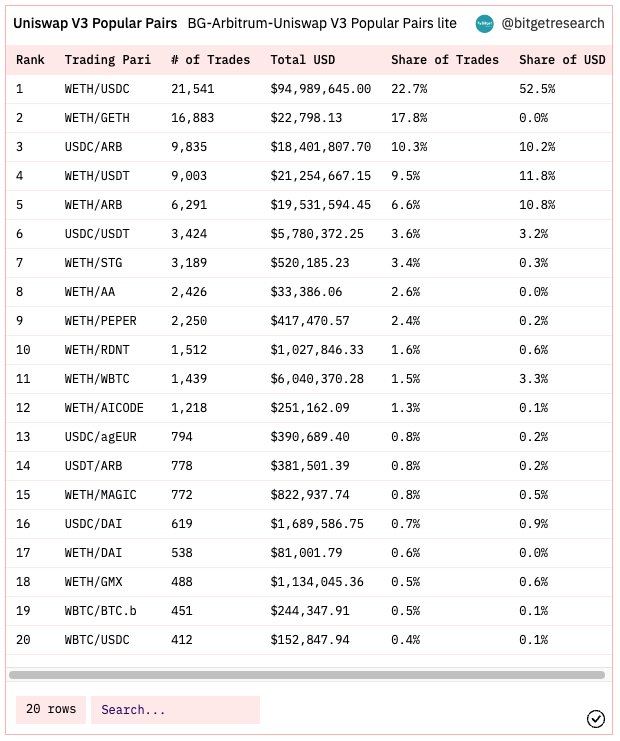The width and height of the screenshot is (620, 741).
Task: Open the @bitgetresearch profile link
Action: point(552,23)
